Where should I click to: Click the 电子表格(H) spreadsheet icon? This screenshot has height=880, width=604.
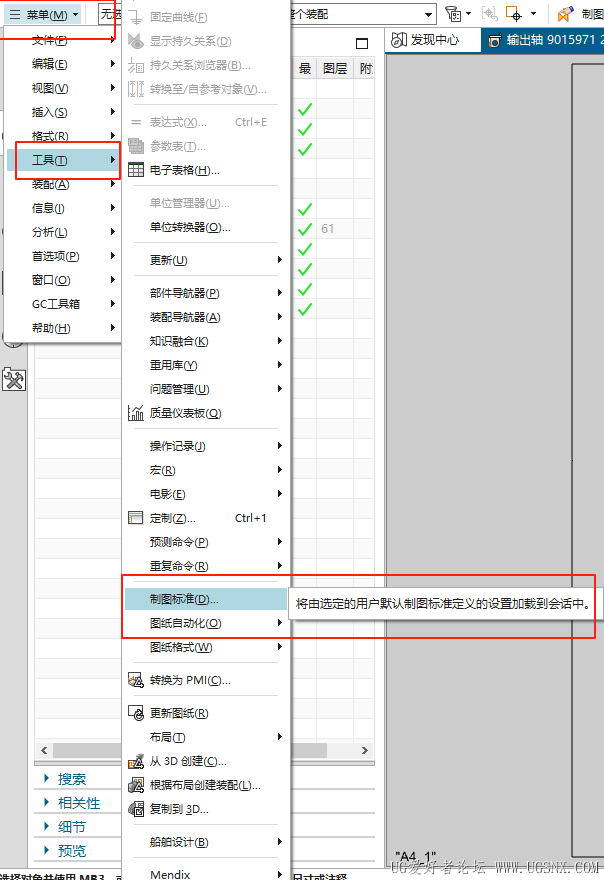pos(136,169)
